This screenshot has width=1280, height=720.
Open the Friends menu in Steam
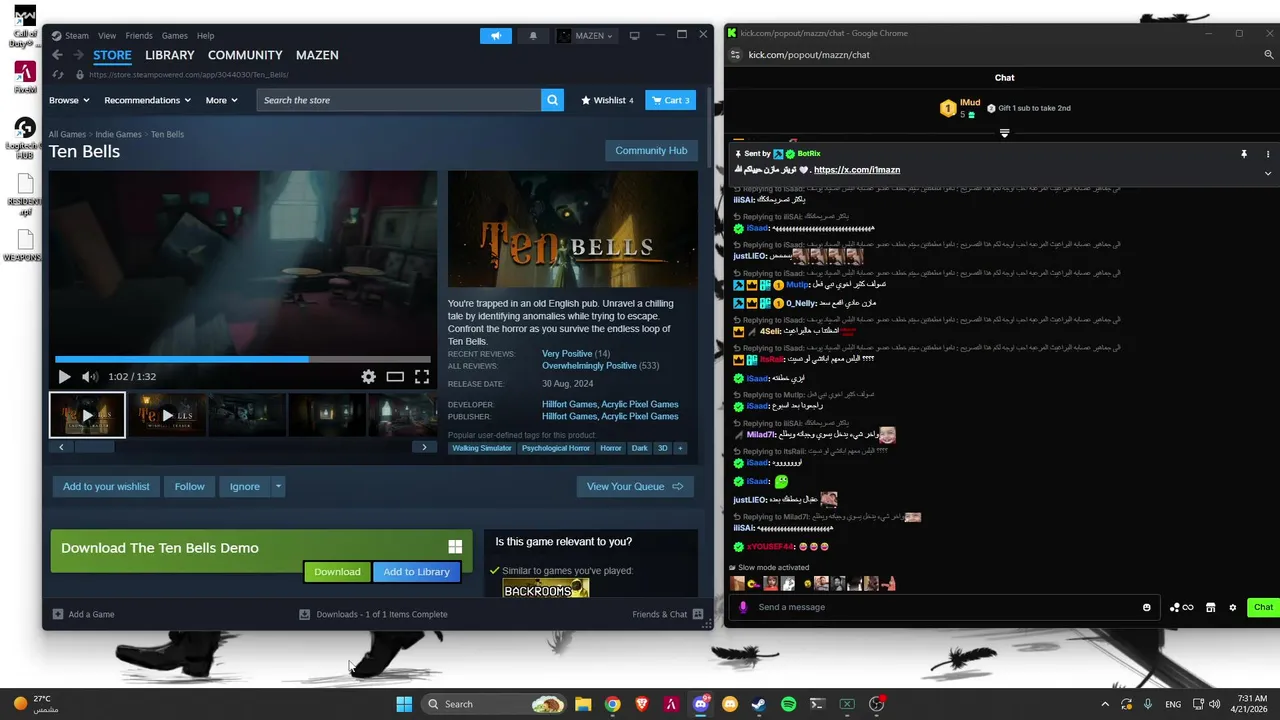[x=139, y=36]
